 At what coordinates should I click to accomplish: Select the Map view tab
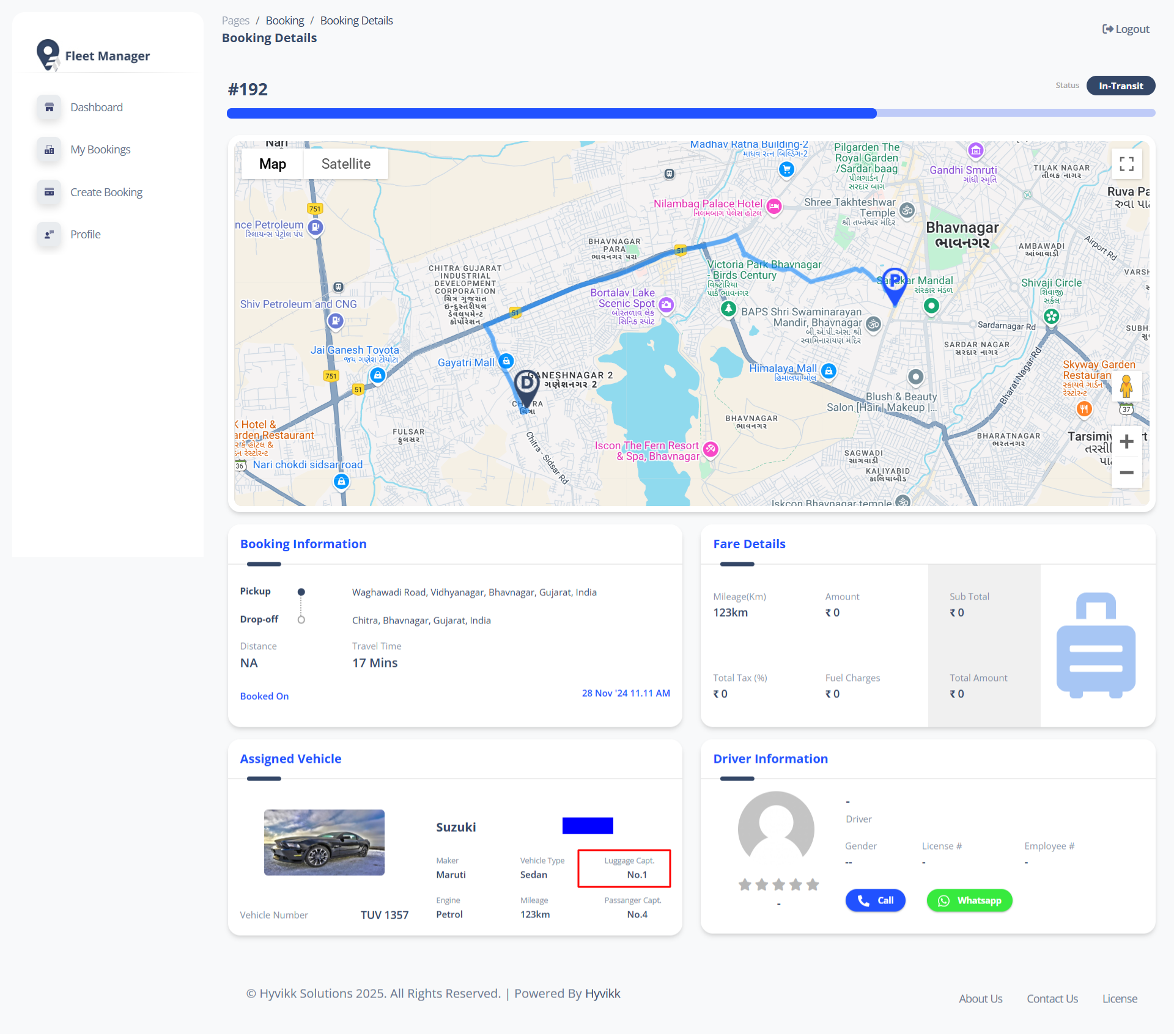pos(272,164)
